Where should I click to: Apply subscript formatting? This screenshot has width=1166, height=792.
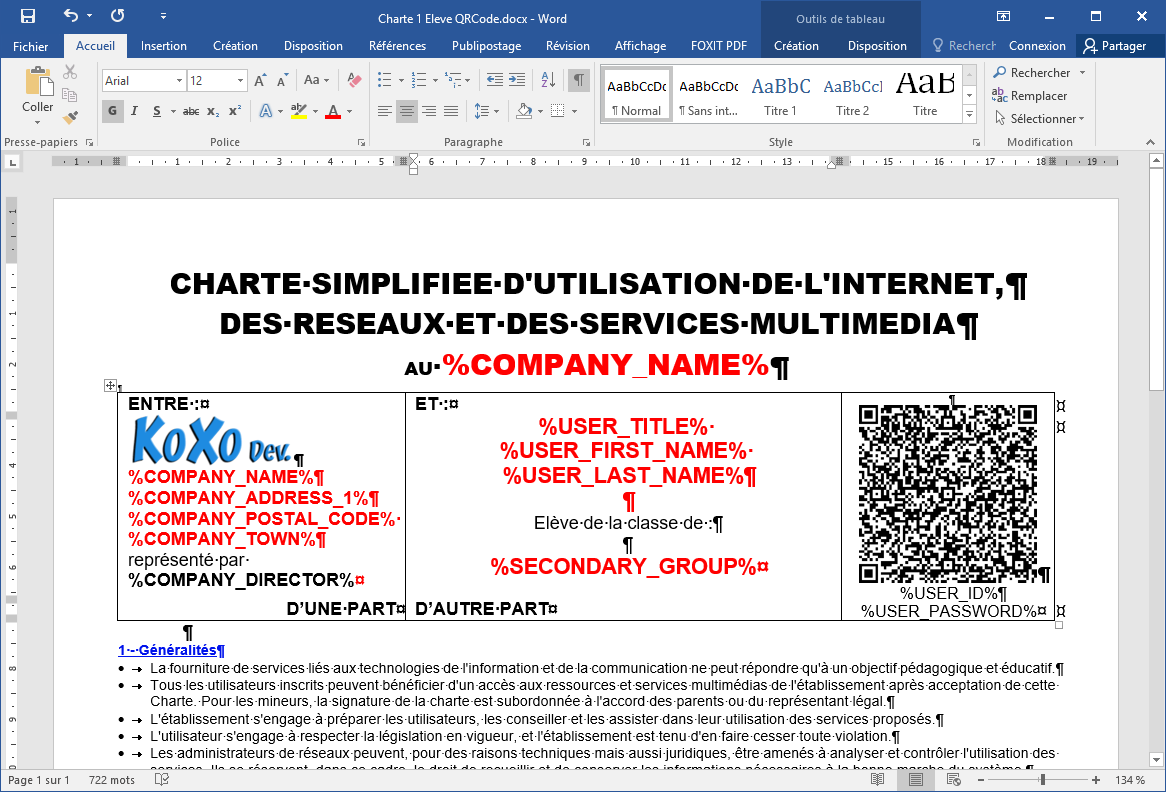(x=213, y=112)
